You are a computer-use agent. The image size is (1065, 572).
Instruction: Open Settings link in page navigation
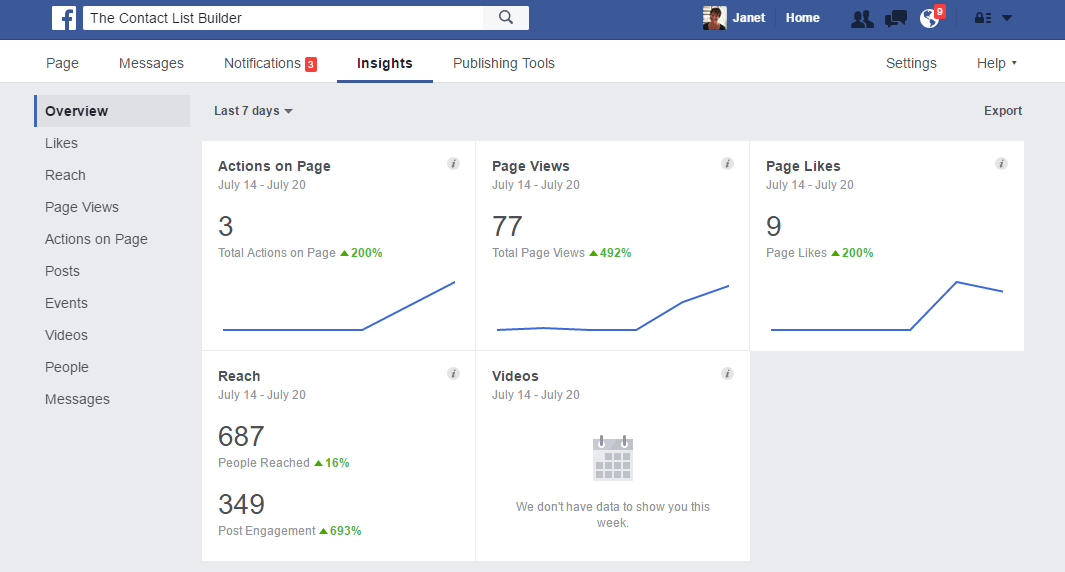pos(911,63)
